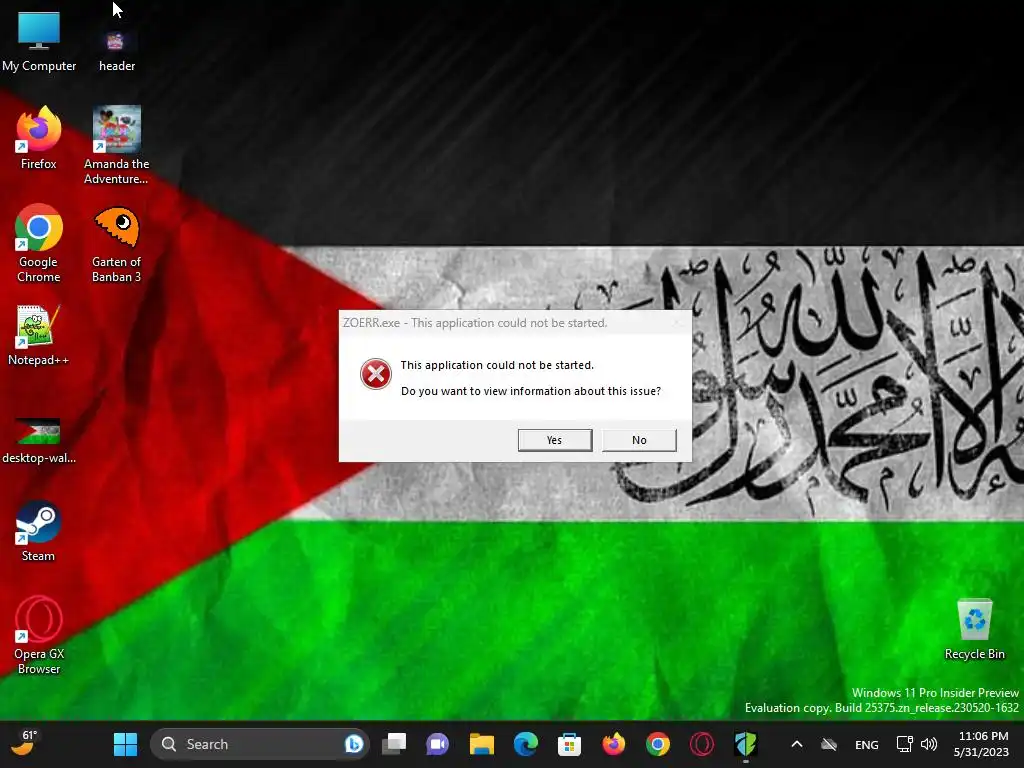Open the weather widget showing 61°
The height and width of the screenshot is (768, 1024).
click(24, 743)
